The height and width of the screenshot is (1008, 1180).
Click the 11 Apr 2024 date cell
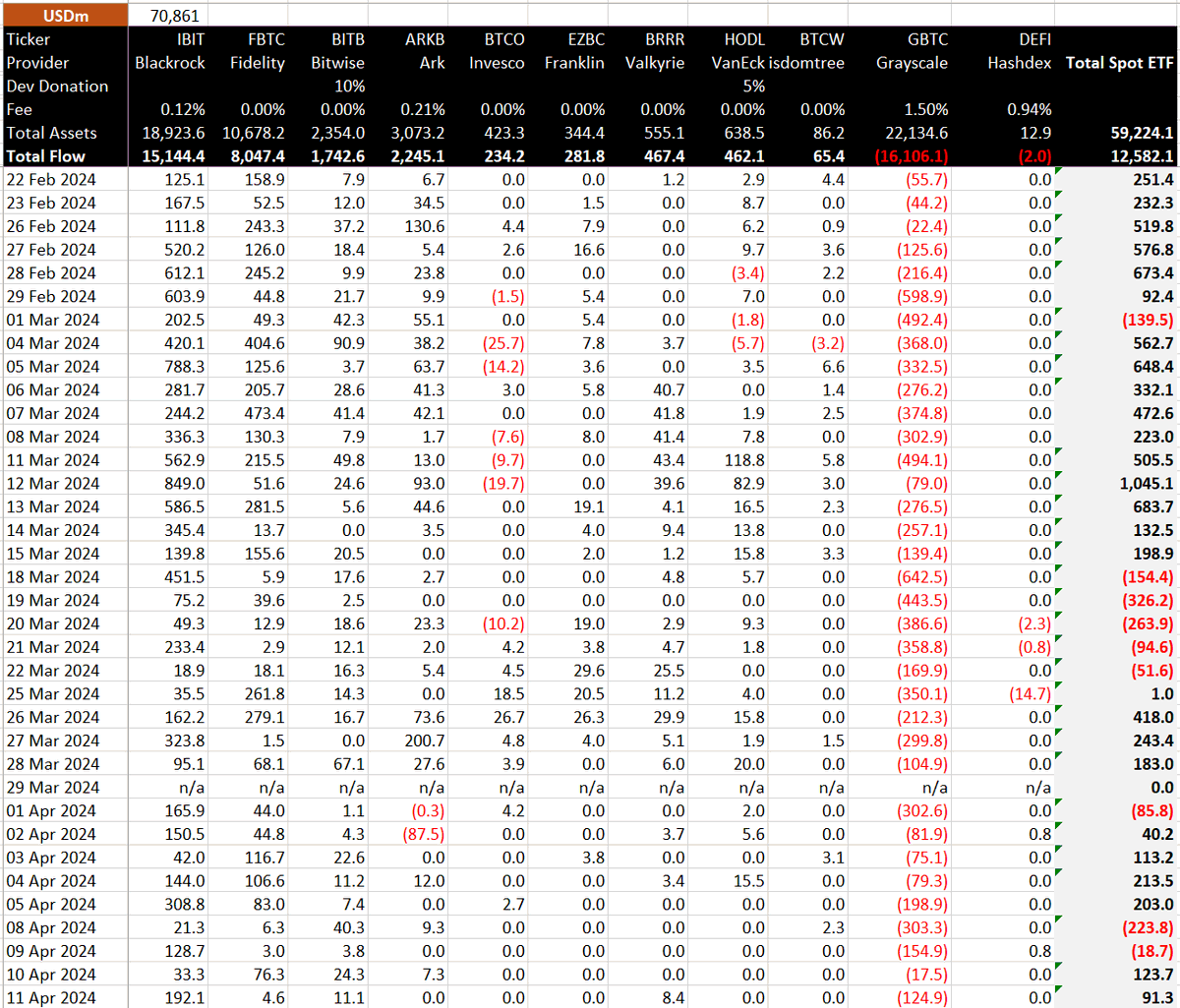pyautogui.click(x=52, y=998)
